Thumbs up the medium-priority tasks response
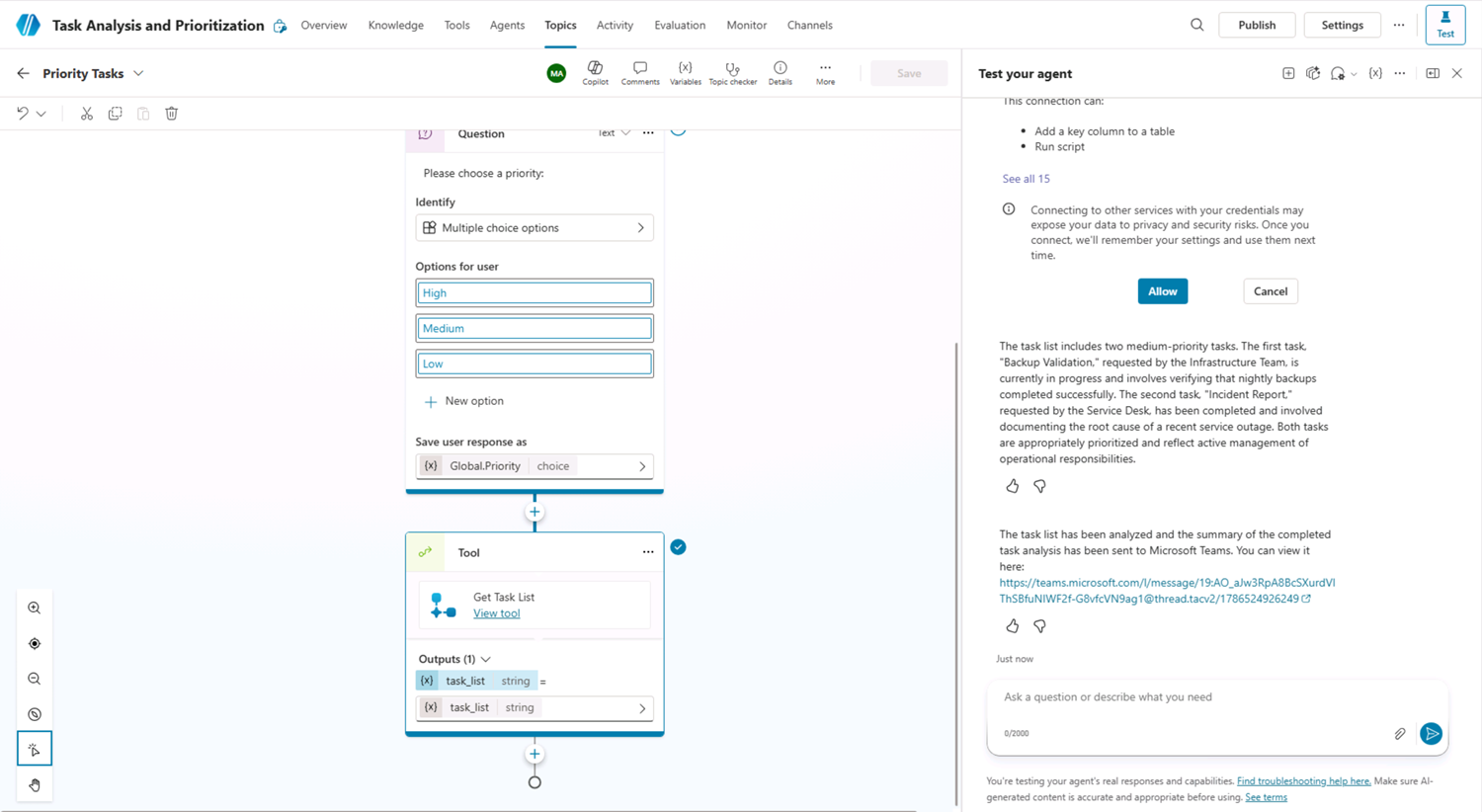The width and height of the screenshot is (1482, 812). pos(1013,486)
